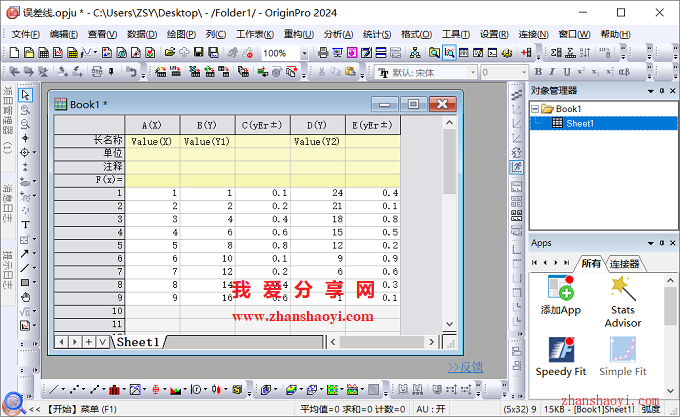Switch to the 连接器 tab in Apps
The image size is (680, 417).
(624, 264)
